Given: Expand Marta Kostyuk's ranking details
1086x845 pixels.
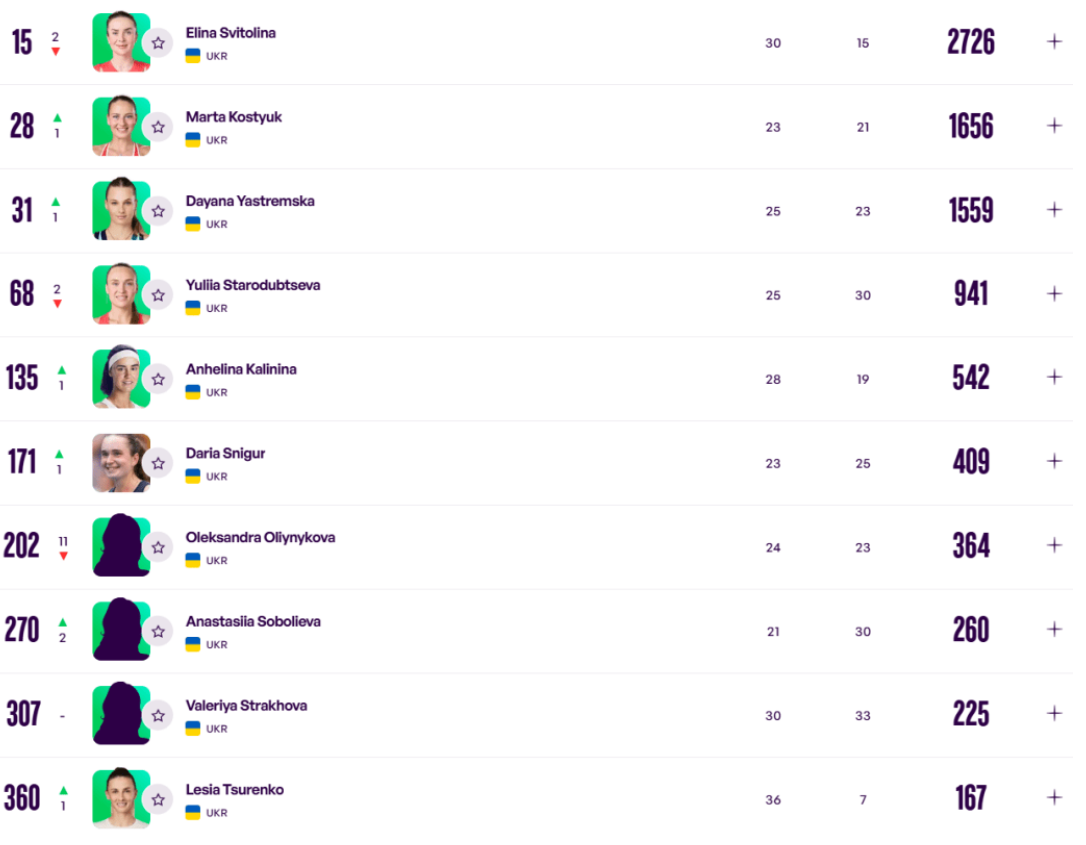Looking at the screenshot, I should 1054,126.
